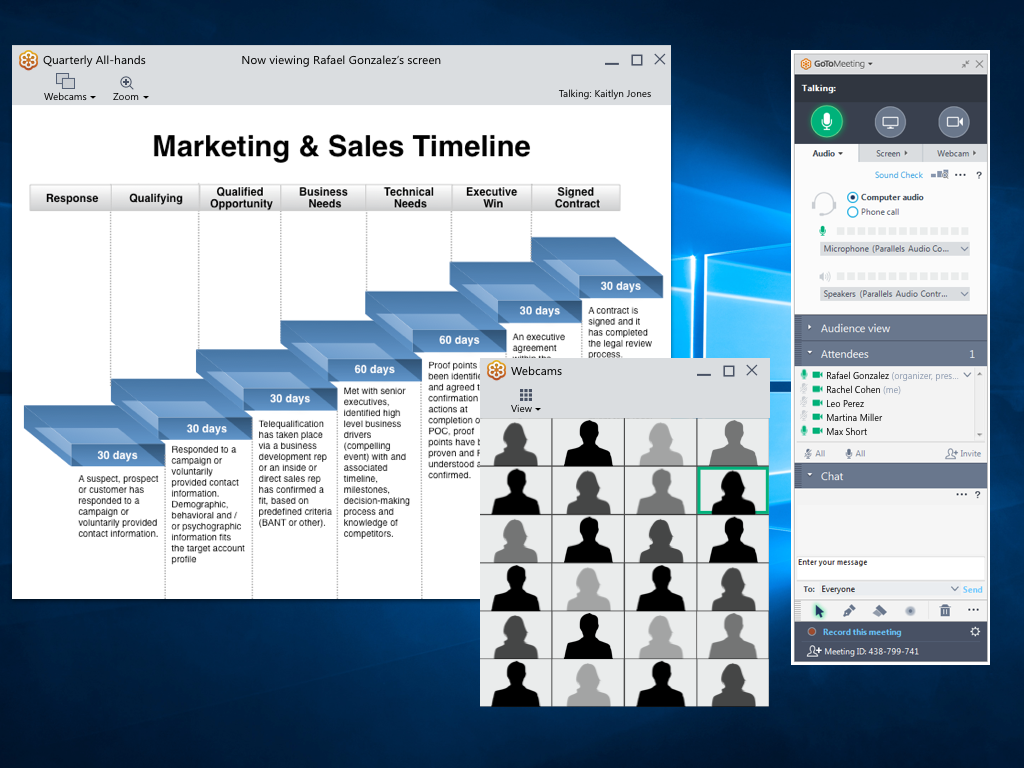Open the Audio tab

click(x=827, y=153)
